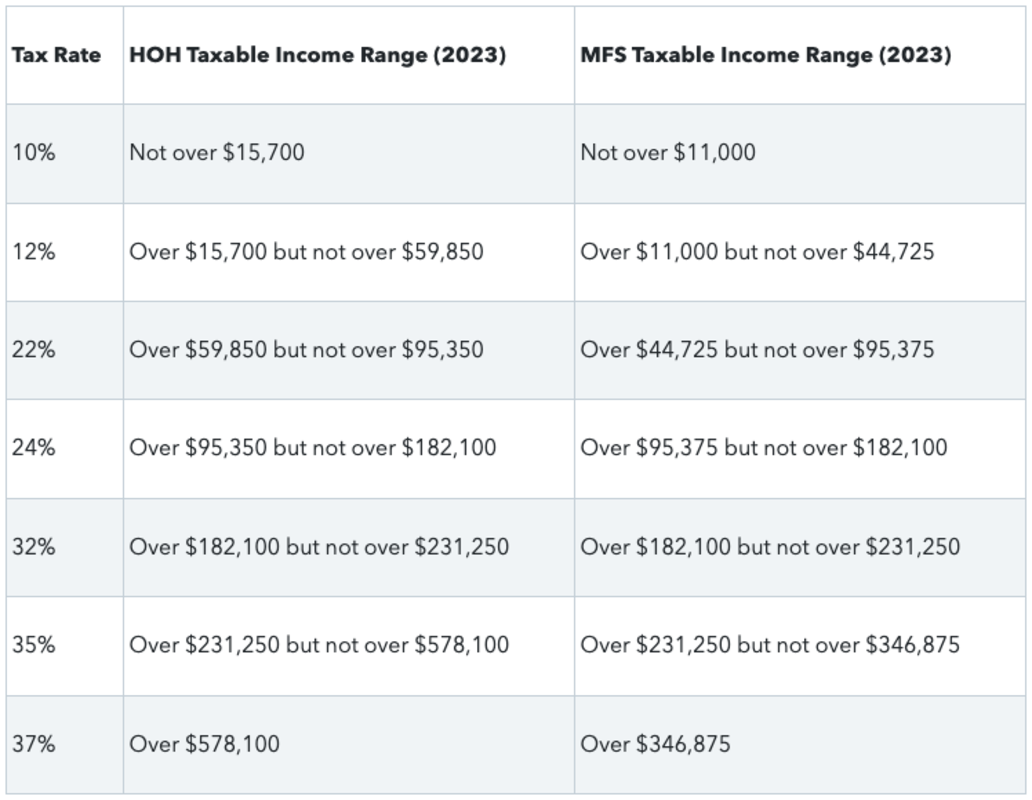Click "Over $231,250 but not over $578,100"
1032x800 pixels.
click(x=319, y=645)
